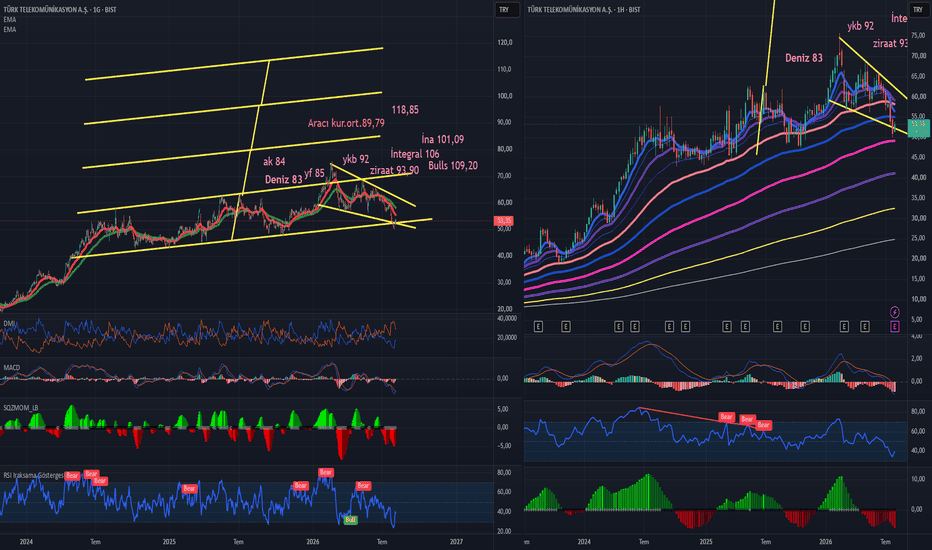Click the 120,0 label on the left price axis

coord(505,43)
